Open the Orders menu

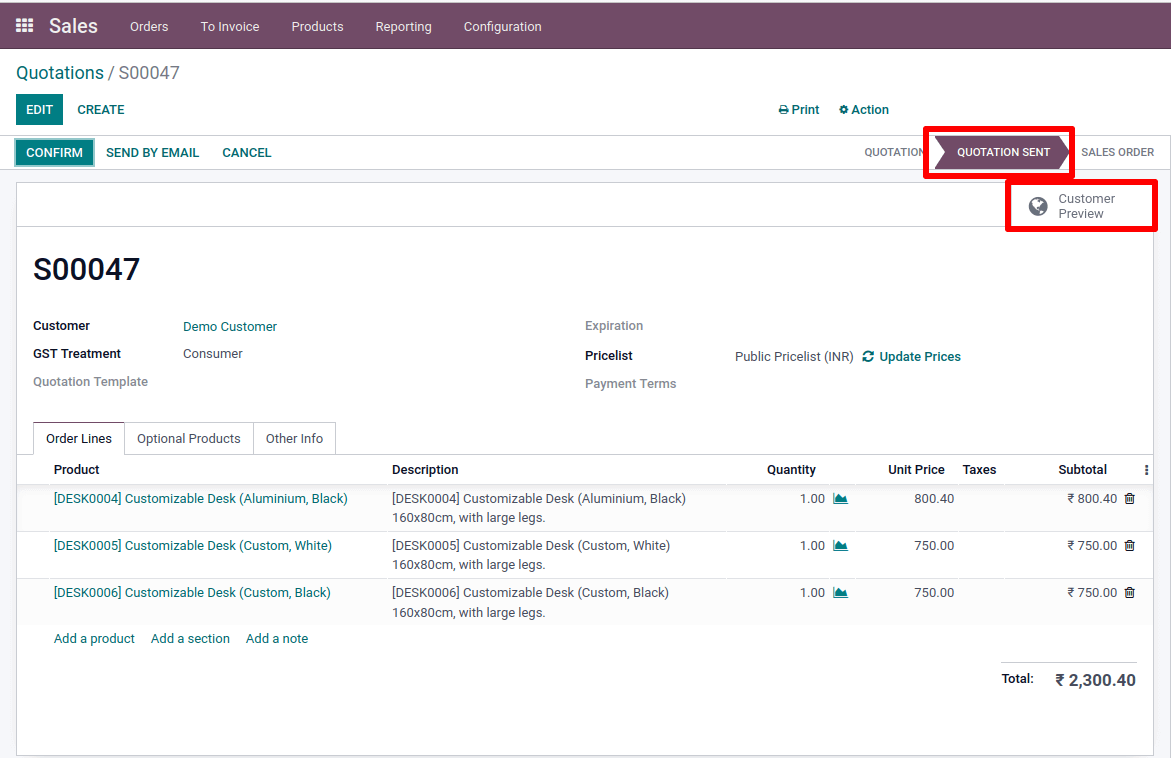(x=149, y=26)
